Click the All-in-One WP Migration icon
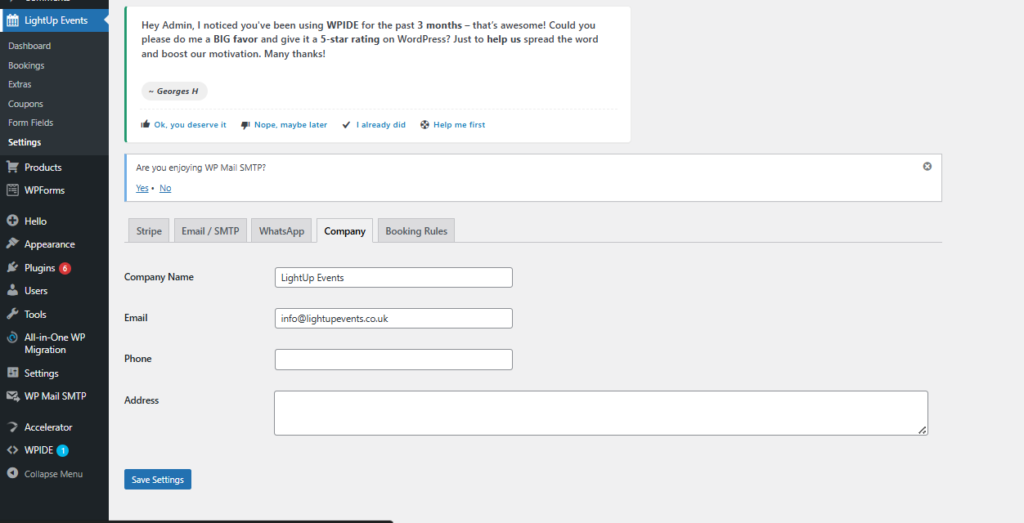The image size is (1024, 523). [x=12, y=338]
